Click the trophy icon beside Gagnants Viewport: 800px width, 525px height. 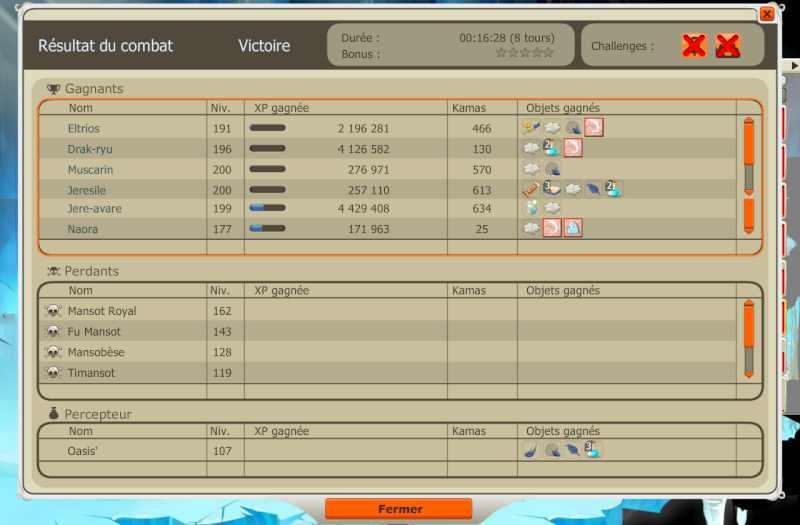(54, 89)
